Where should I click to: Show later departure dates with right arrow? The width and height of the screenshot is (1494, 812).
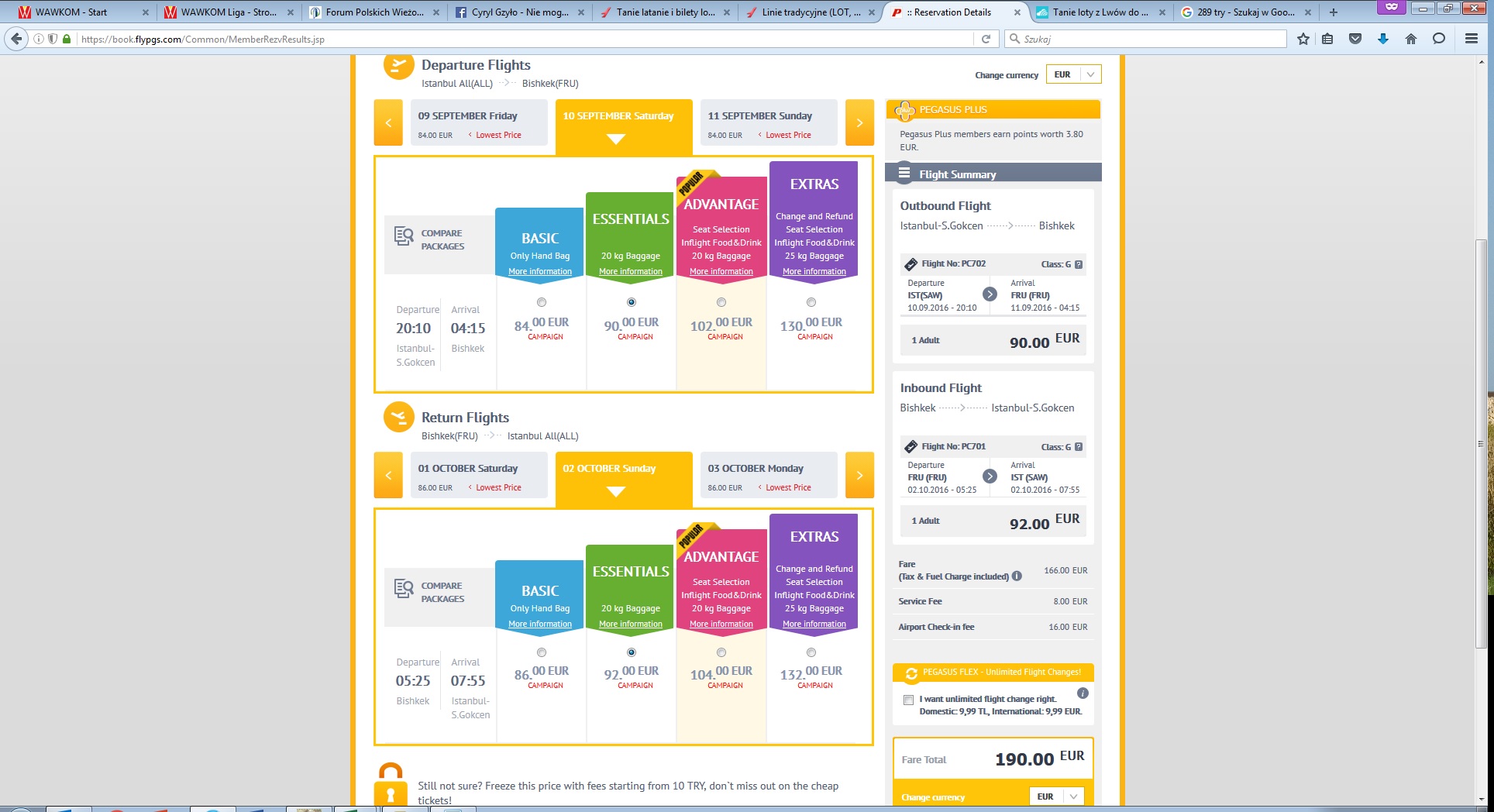pyautogui.click(x=859, y=122)
